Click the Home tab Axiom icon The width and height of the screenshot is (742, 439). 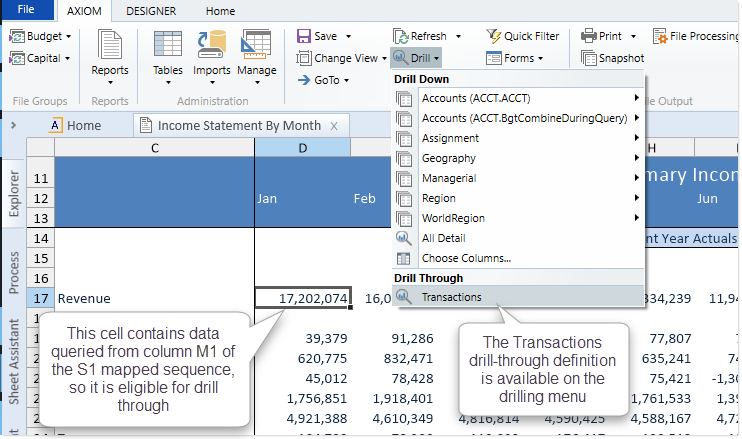pyautogui.click(x=55, y=125)
